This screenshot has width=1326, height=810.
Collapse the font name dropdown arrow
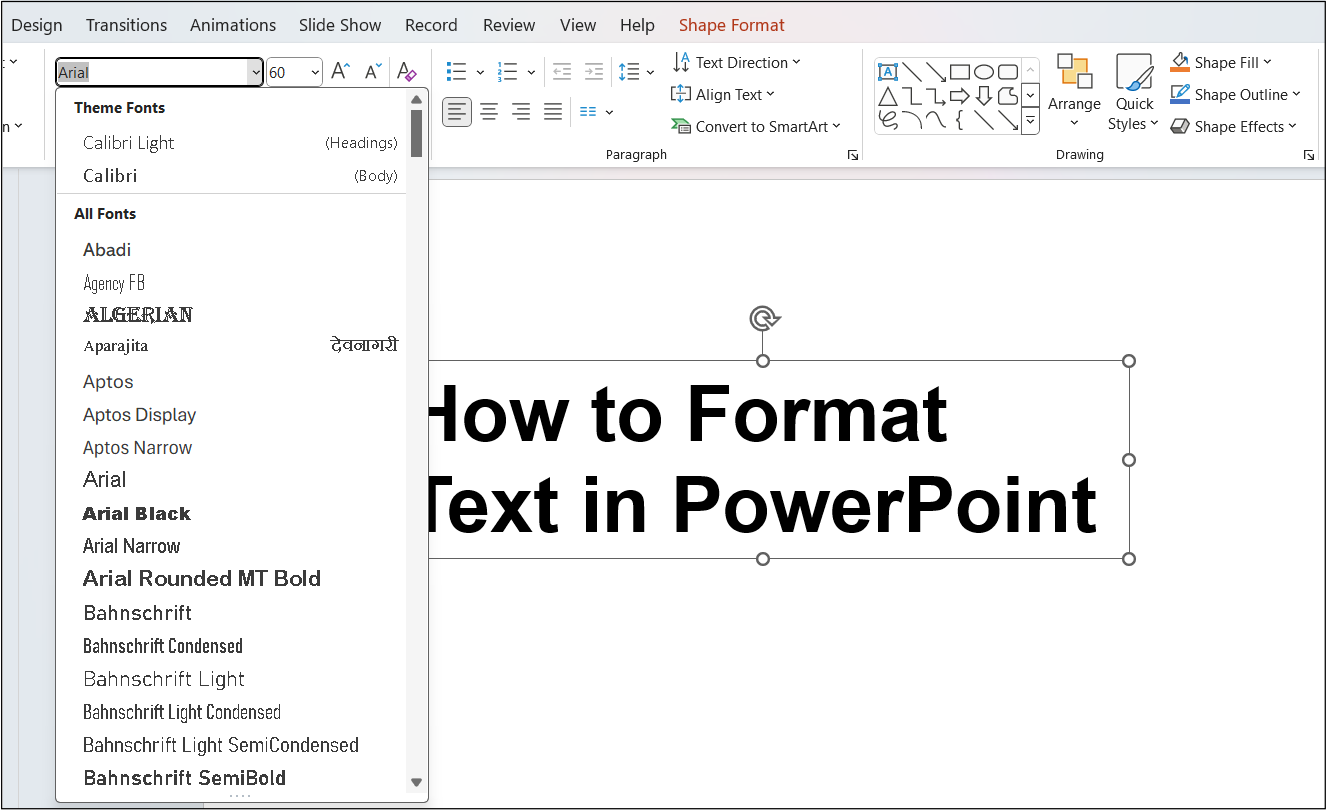[255, 72]
